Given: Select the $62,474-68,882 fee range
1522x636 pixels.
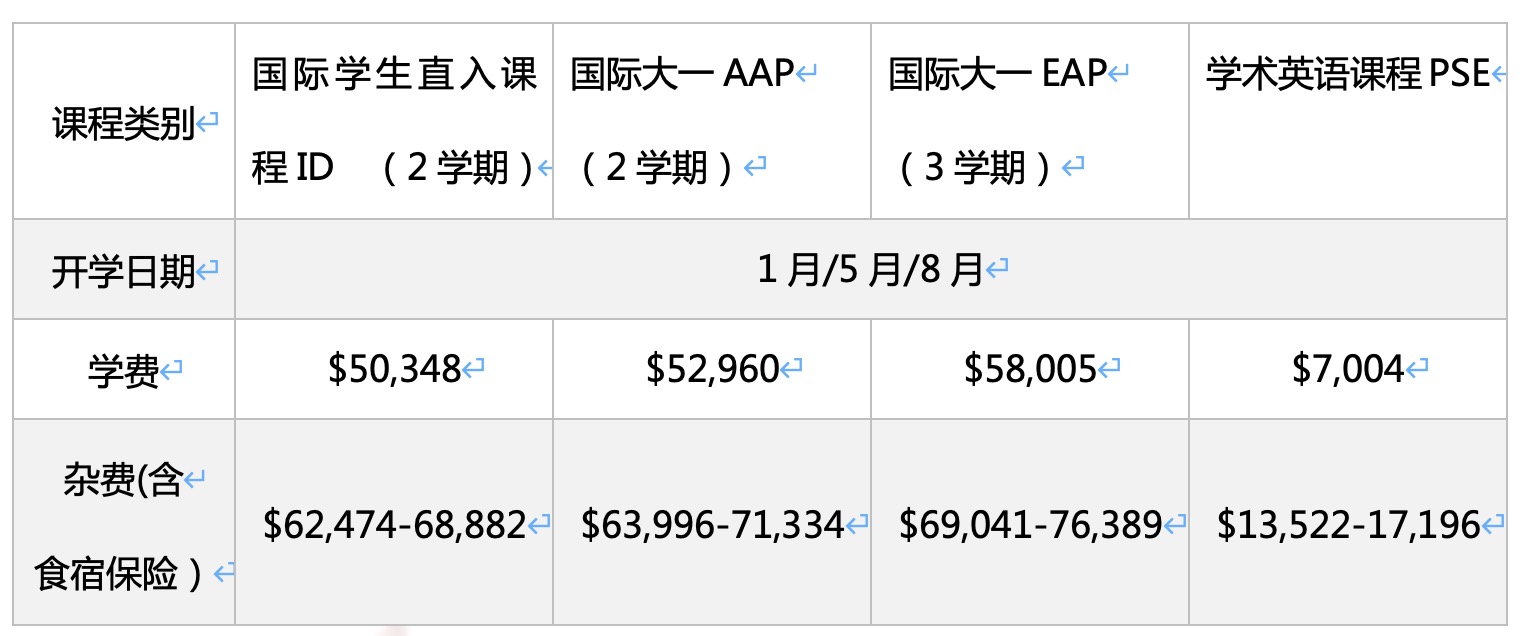Looking at the screenshot, I should [394, 524].
